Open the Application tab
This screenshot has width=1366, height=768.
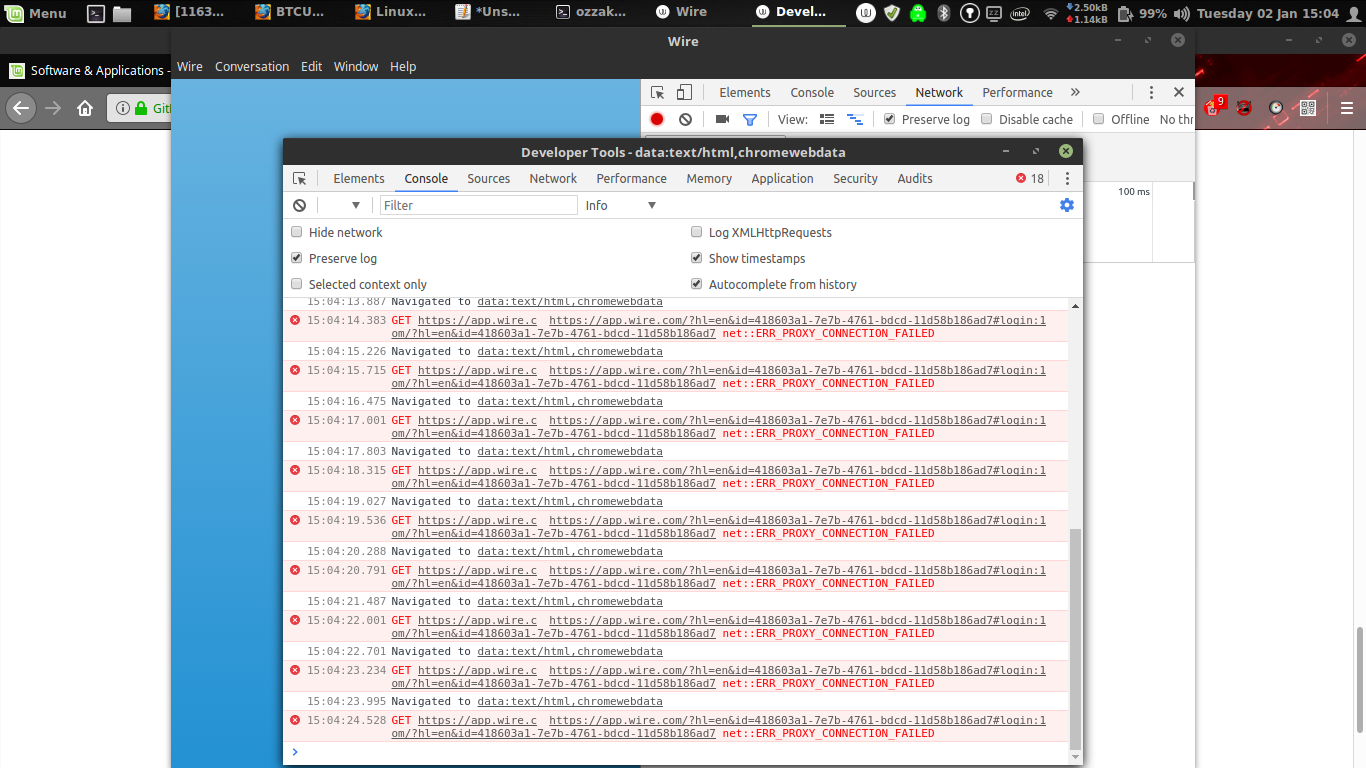coord(782,179)
